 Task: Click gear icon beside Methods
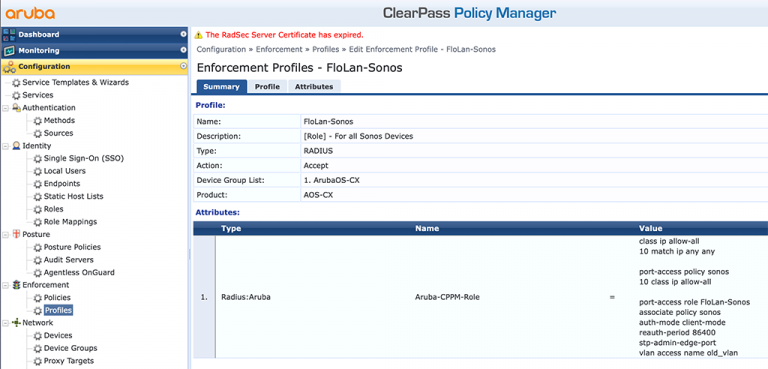point(38,121)
